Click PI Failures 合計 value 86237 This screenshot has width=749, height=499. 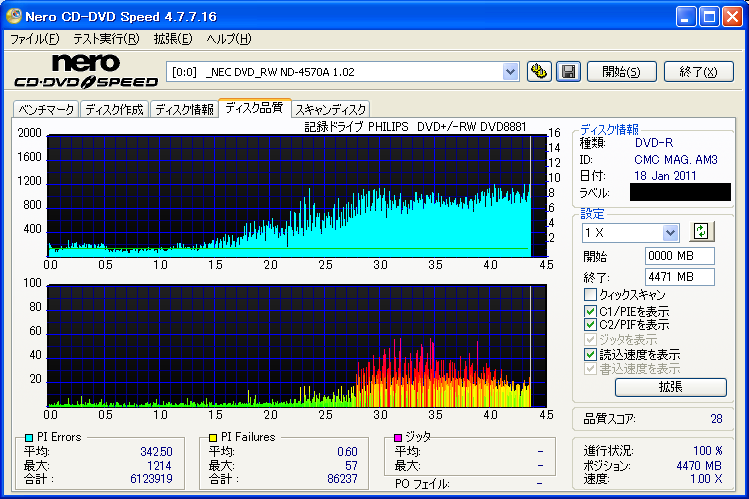(342, 478)
